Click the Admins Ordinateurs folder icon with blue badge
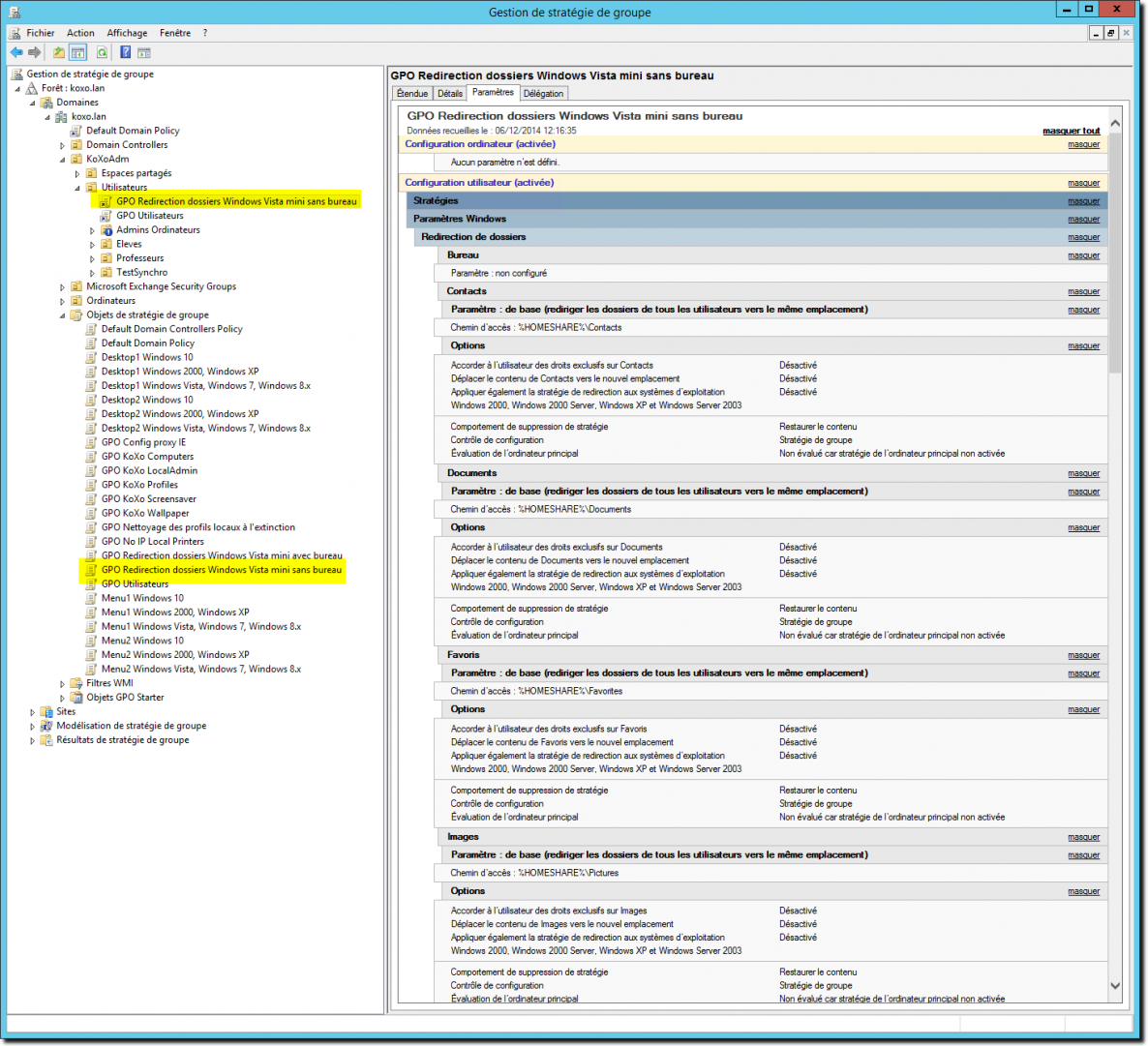 tap(106, 230)
